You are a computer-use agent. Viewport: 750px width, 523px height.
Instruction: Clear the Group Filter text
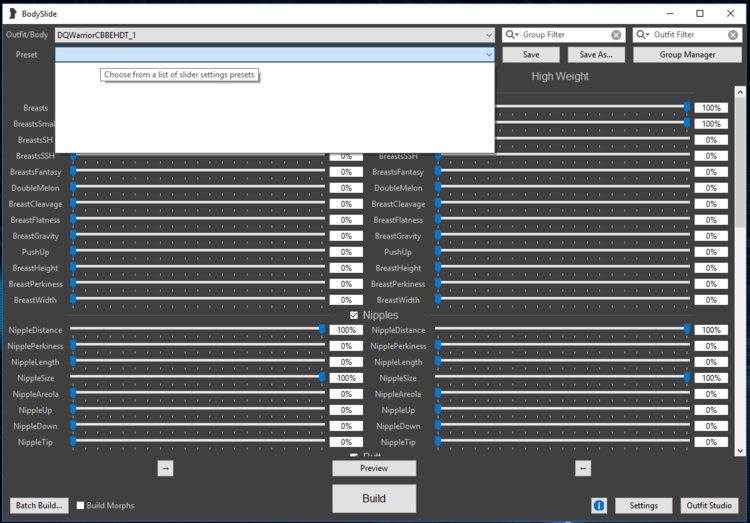pos(616,35)
